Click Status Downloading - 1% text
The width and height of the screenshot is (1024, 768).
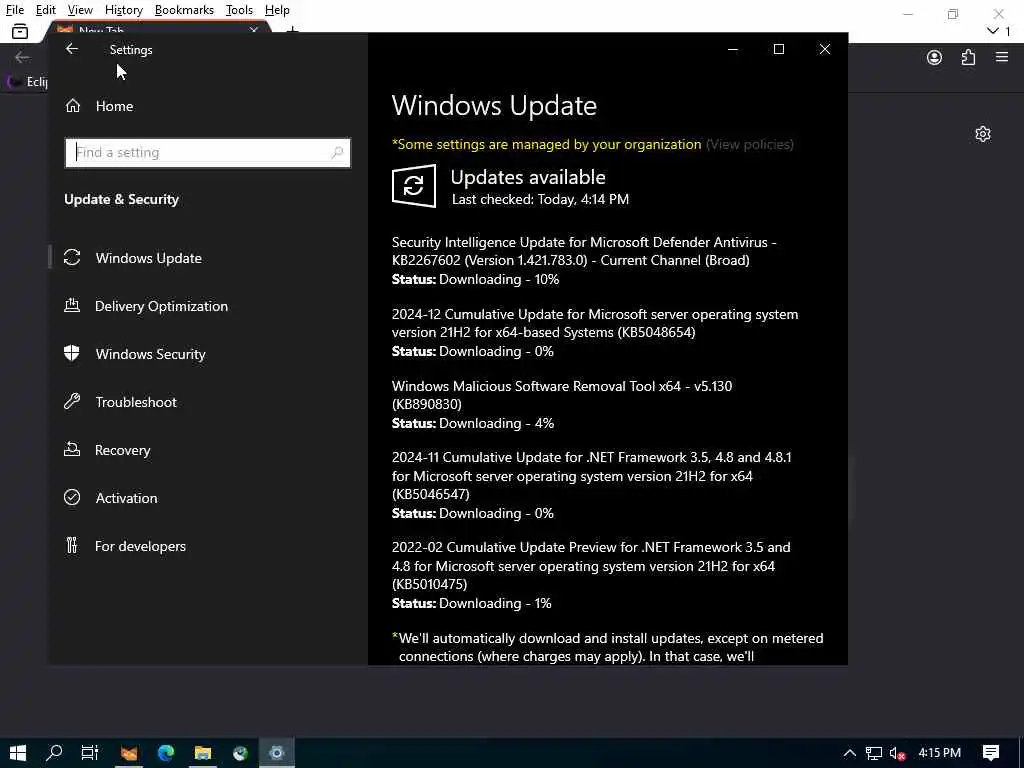tap(472, 603)
